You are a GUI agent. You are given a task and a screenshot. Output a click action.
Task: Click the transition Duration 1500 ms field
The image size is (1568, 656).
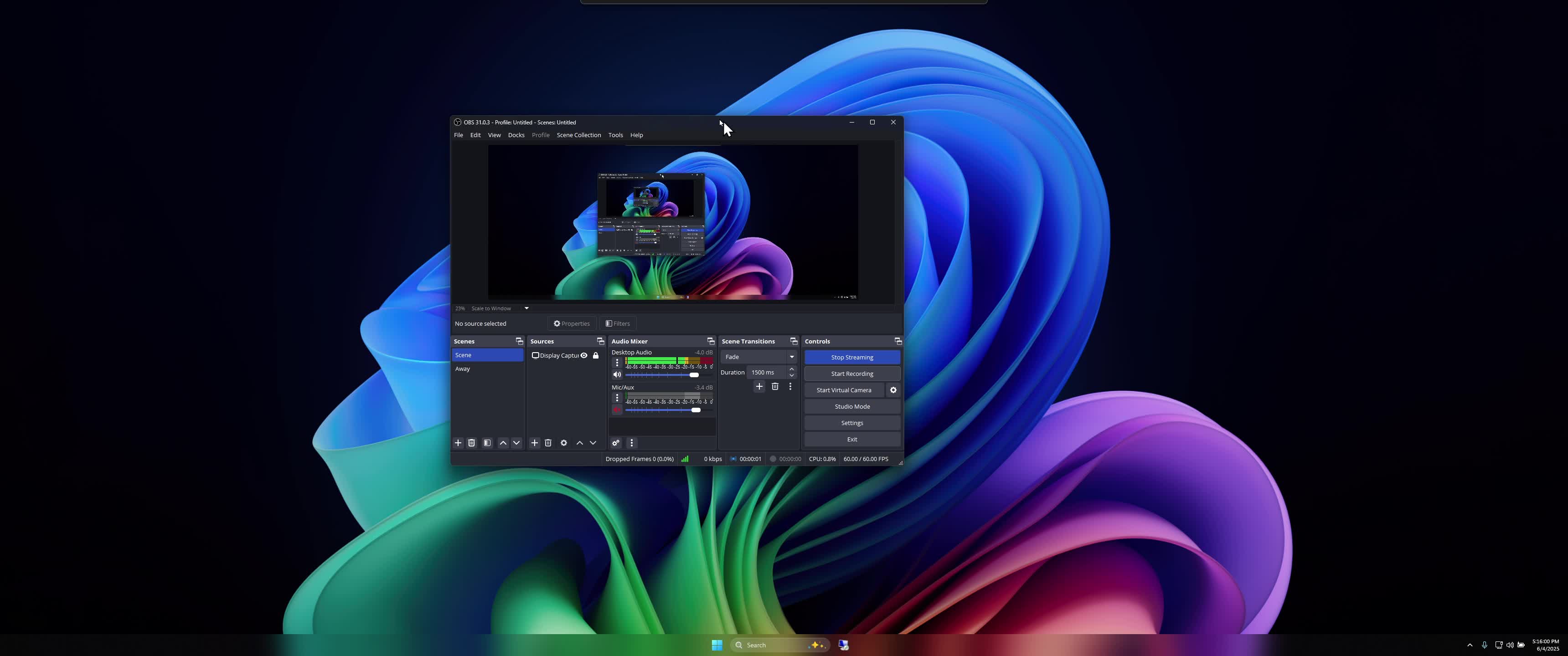point(767,373)
